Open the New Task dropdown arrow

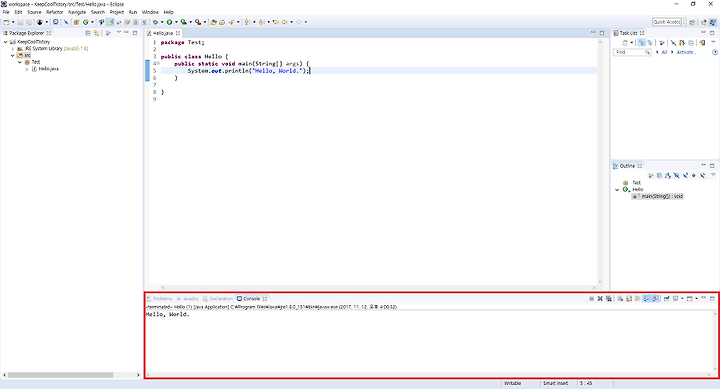632,43
